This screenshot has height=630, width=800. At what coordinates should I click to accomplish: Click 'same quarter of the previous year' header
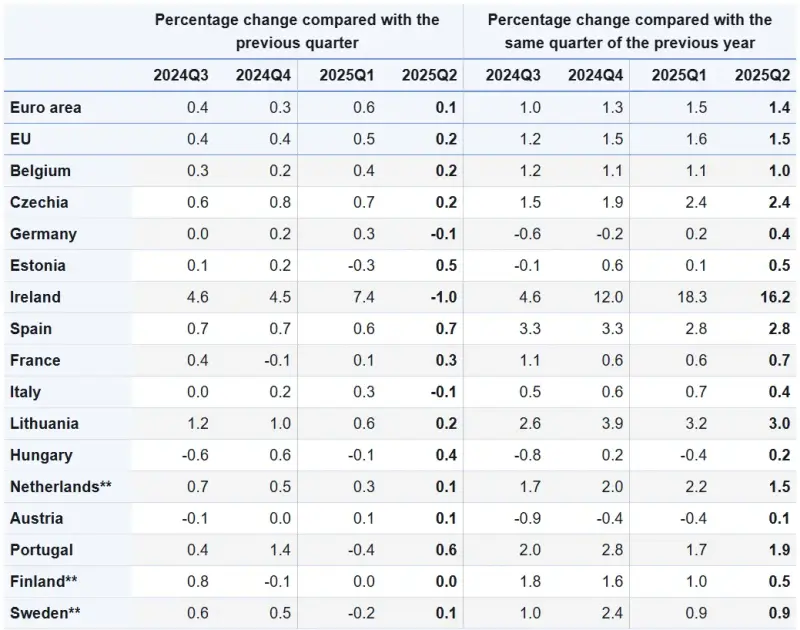[630, 31]
